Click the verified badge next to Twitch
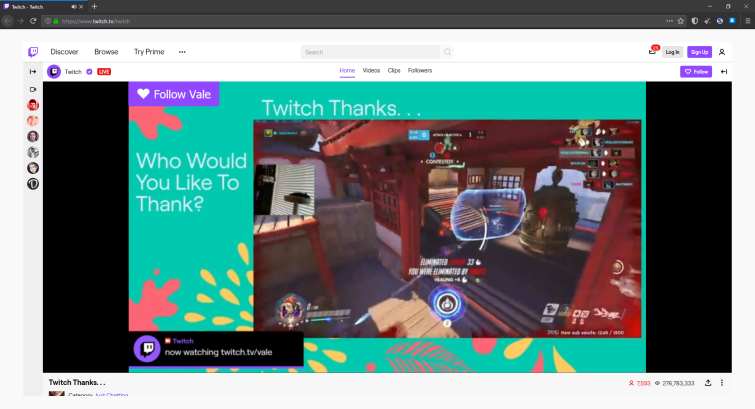The width and height of the screenshot is (755, 409). pos(89,72)
